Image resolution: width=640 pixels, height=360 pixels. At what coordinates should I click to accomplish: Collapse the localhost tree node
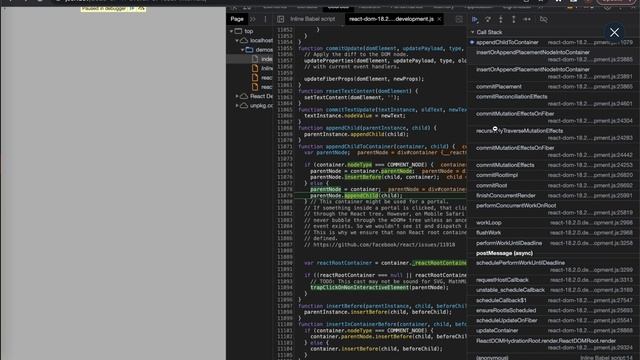[x=237, y=40]
